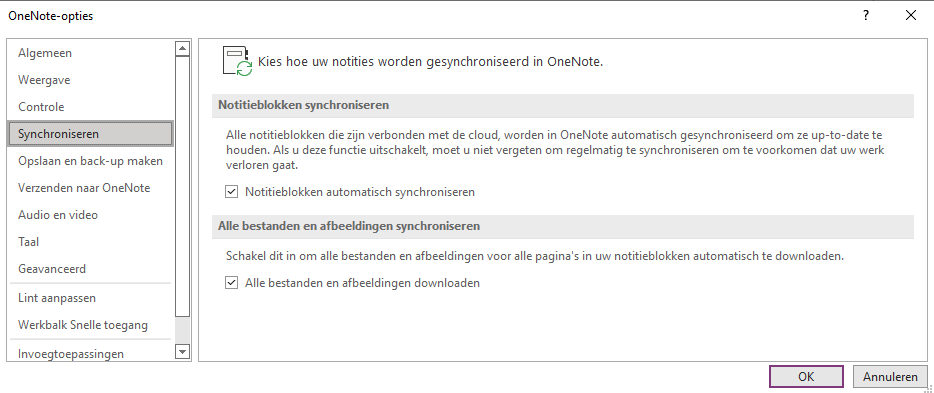Click the sidebar scroll down arrow
Screen dimensions: 934x393
pos(182,352)
